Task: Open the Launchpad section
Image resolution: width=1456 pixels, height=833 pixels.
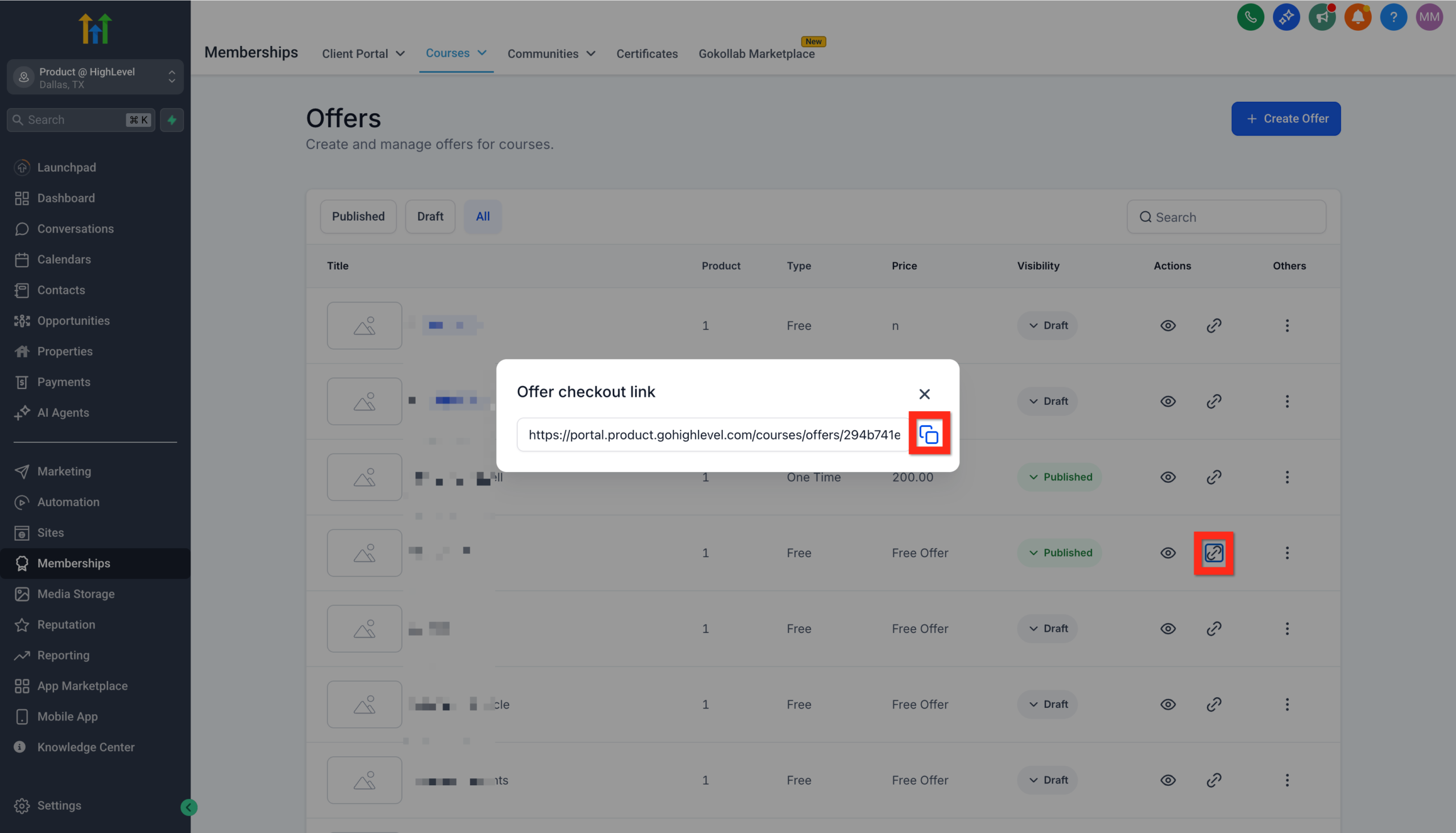Action: point(67,167)
